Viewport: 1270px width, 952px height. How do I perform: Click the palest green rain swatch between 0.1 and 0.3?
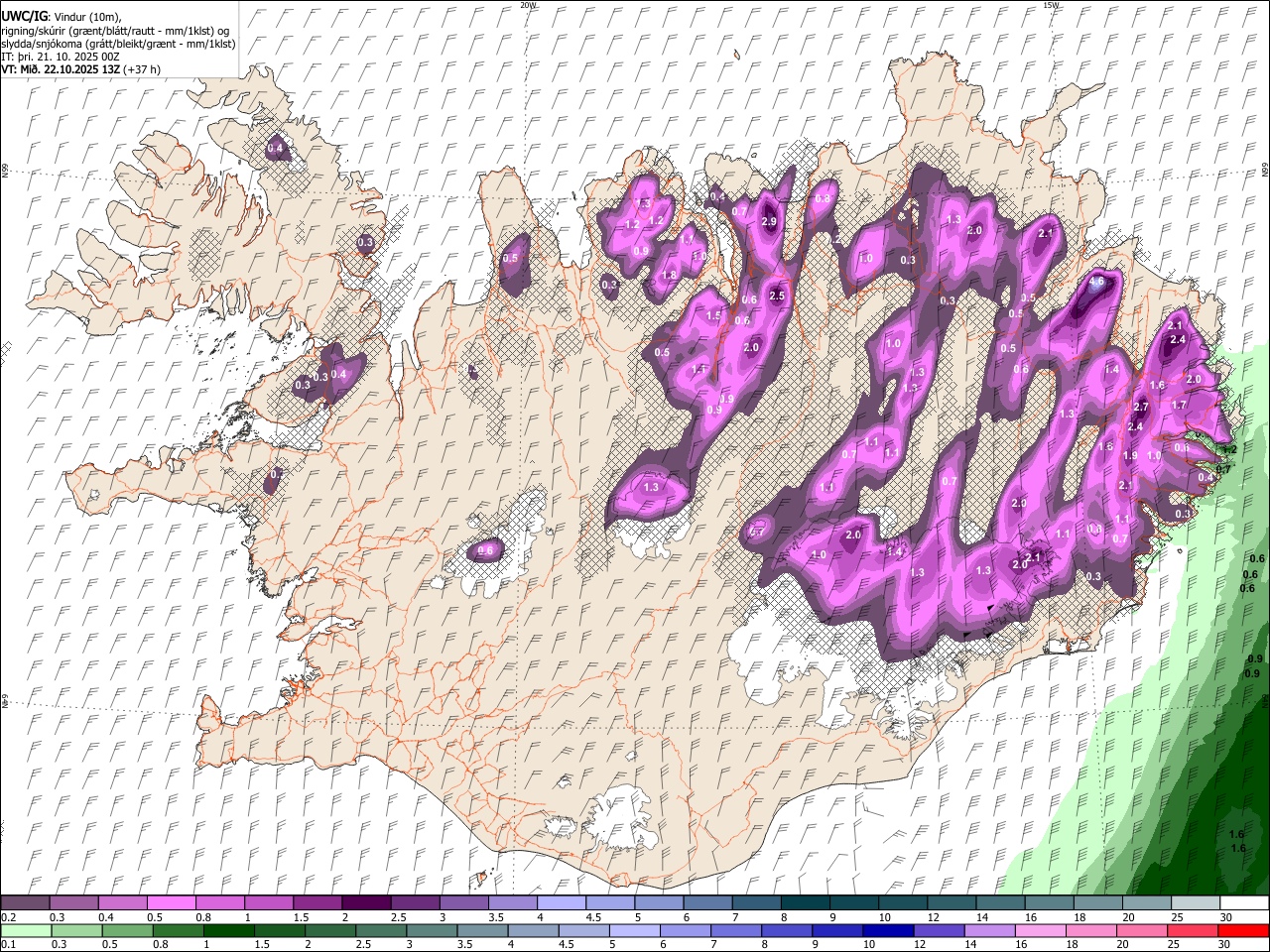tap(26, 930)
